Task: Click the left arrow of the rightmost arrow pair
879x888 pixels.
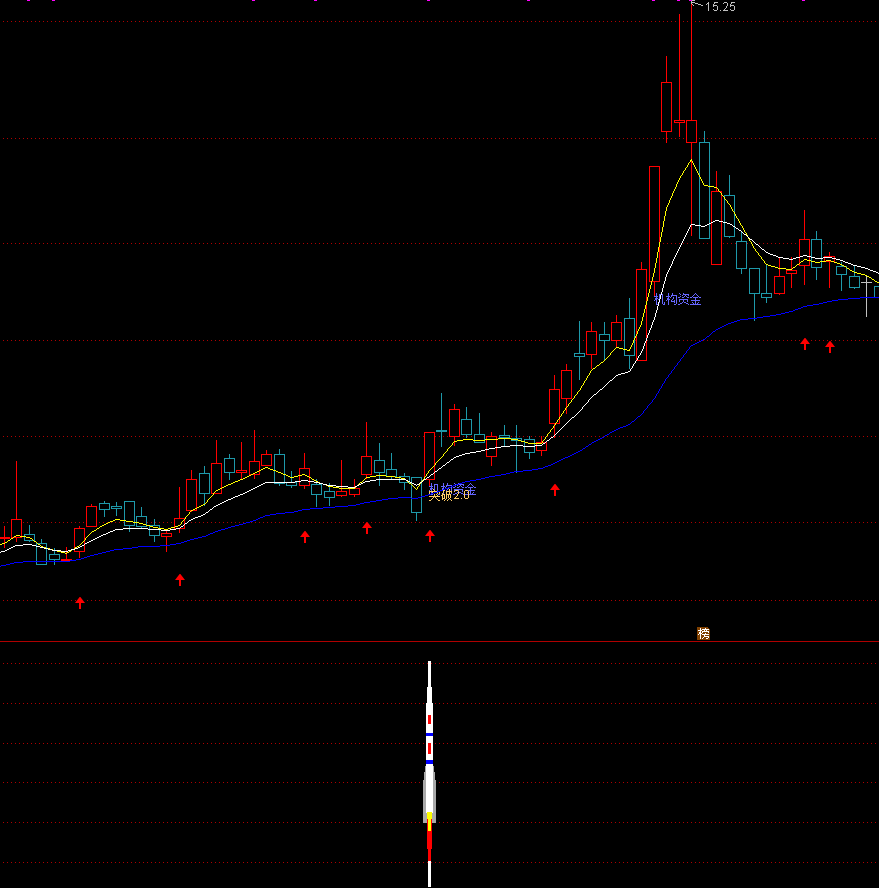Action: [x=804, y=344]
